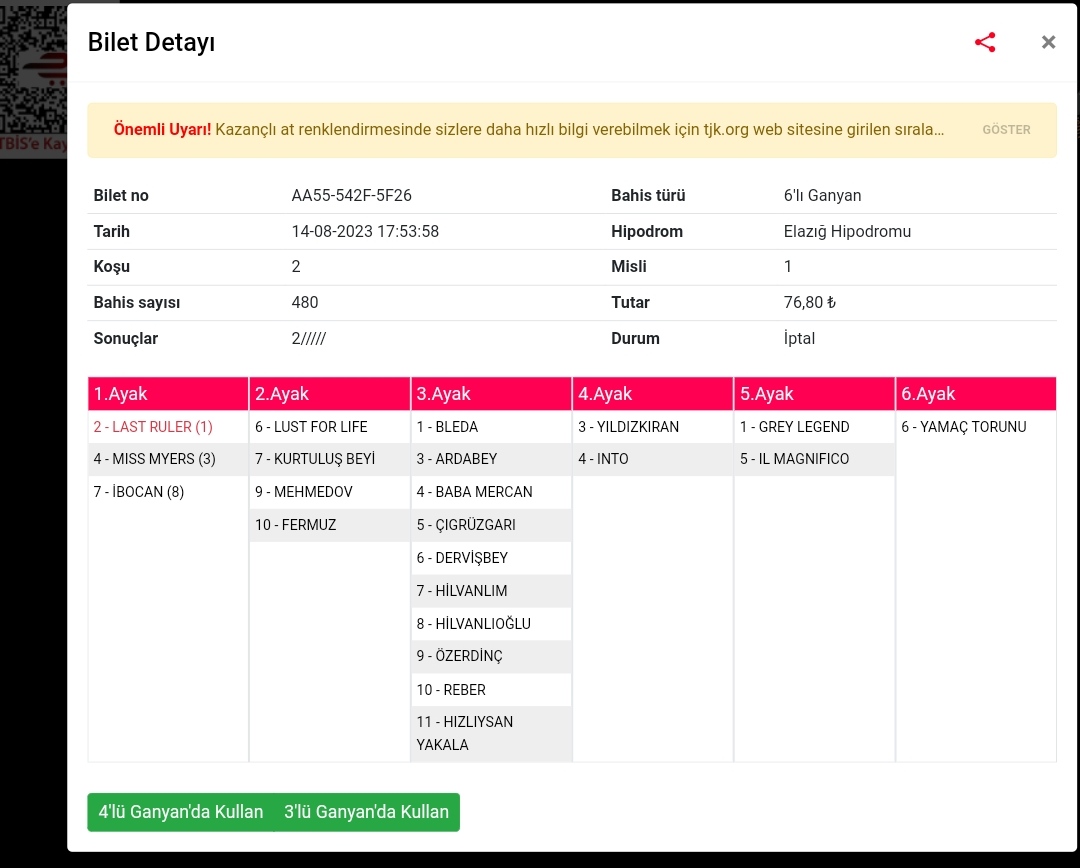Click horse 3 - ARDABEY

point(457,459)
